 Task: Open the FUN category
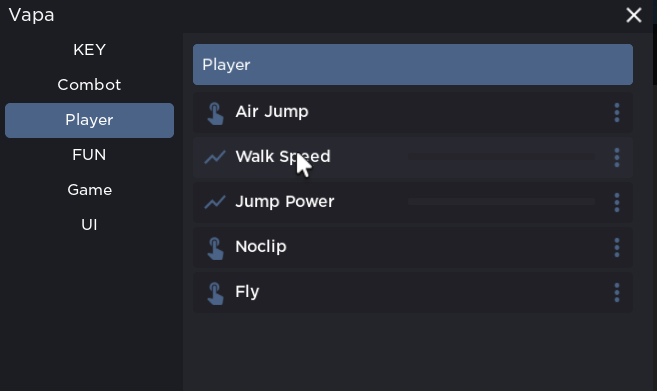pos(89,155)
